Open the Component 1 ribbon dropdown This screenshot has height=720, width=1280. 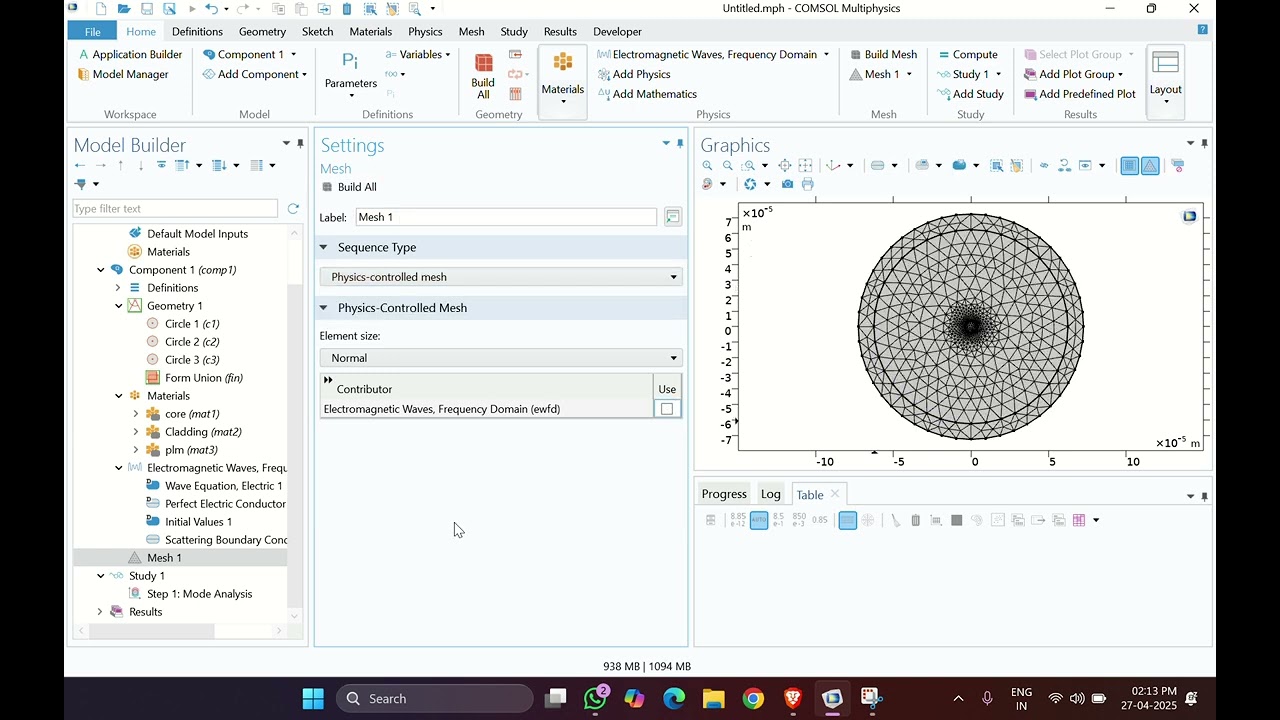[249, 54]
